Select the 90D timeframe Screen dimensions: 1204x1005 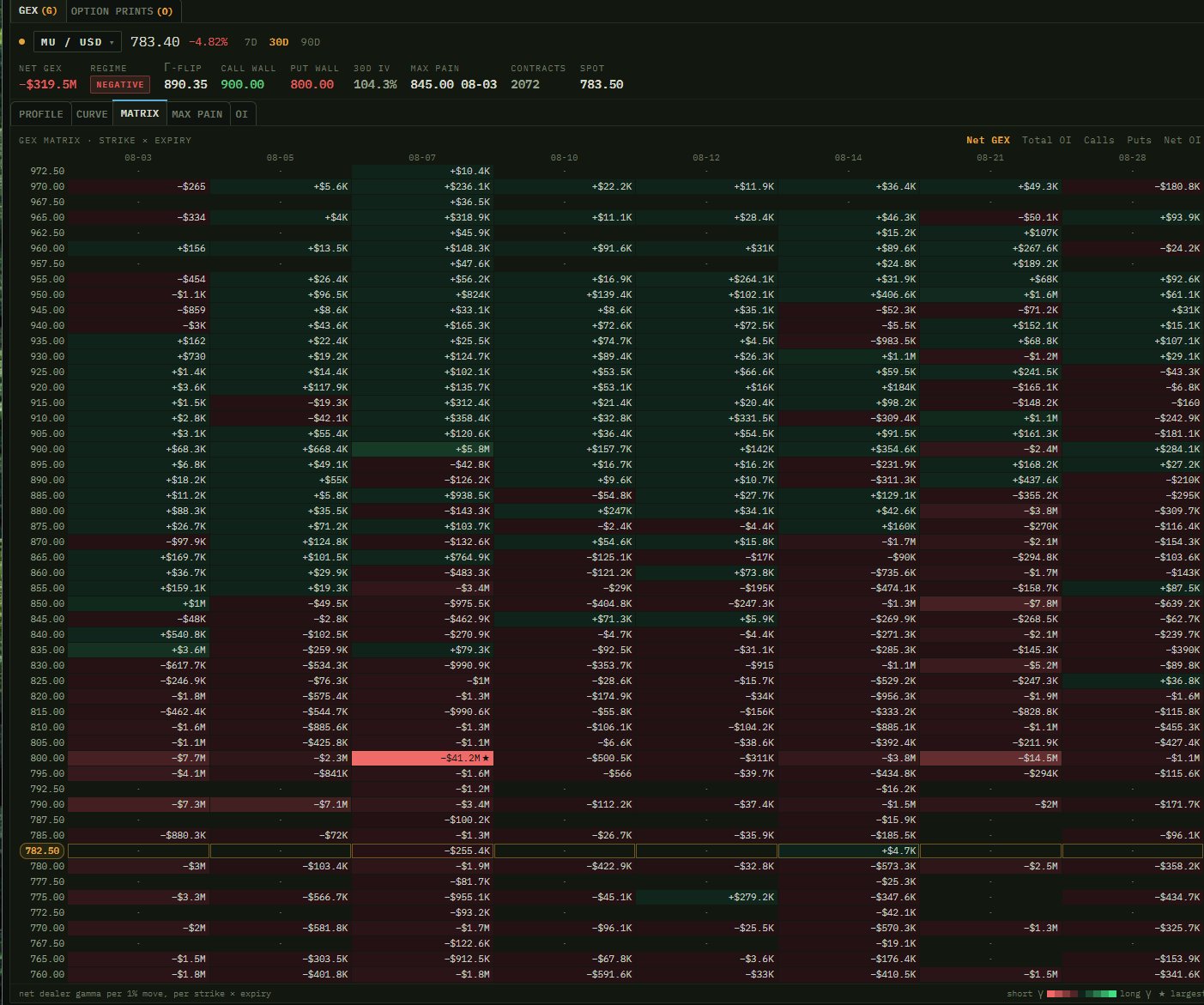click(x=310, y=42)
